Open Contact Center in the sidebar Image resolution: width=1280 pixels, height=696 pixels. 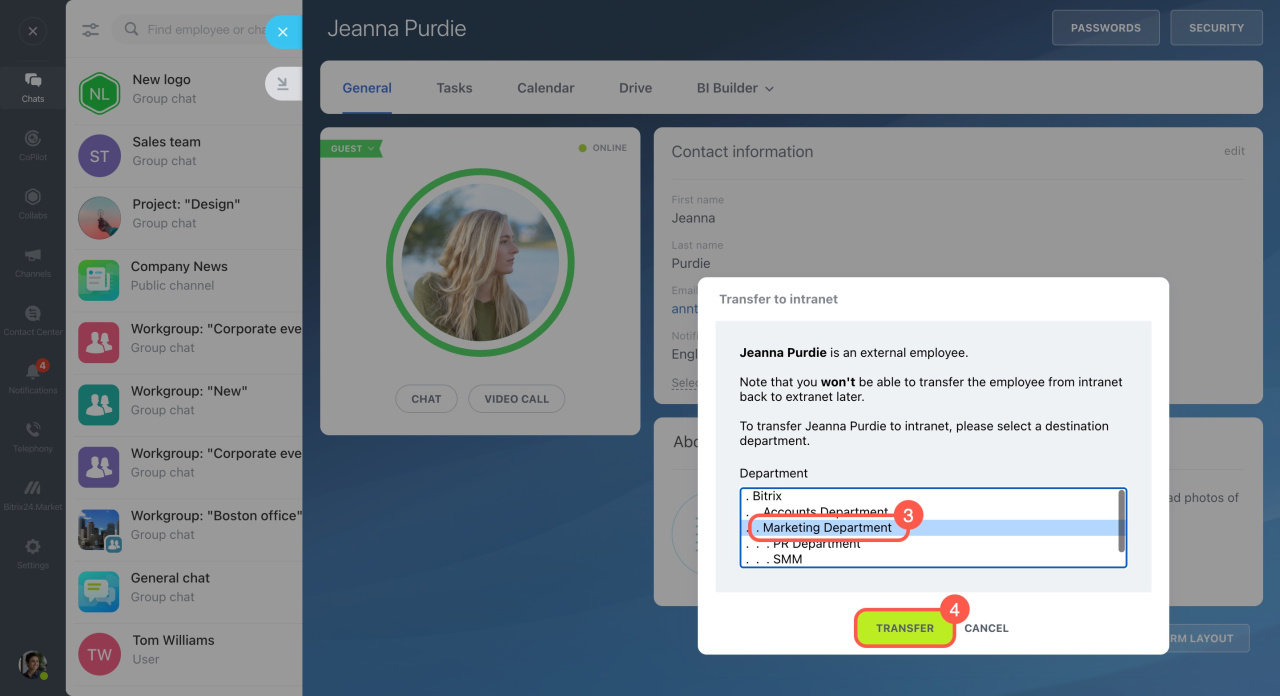tap(33, 320)
